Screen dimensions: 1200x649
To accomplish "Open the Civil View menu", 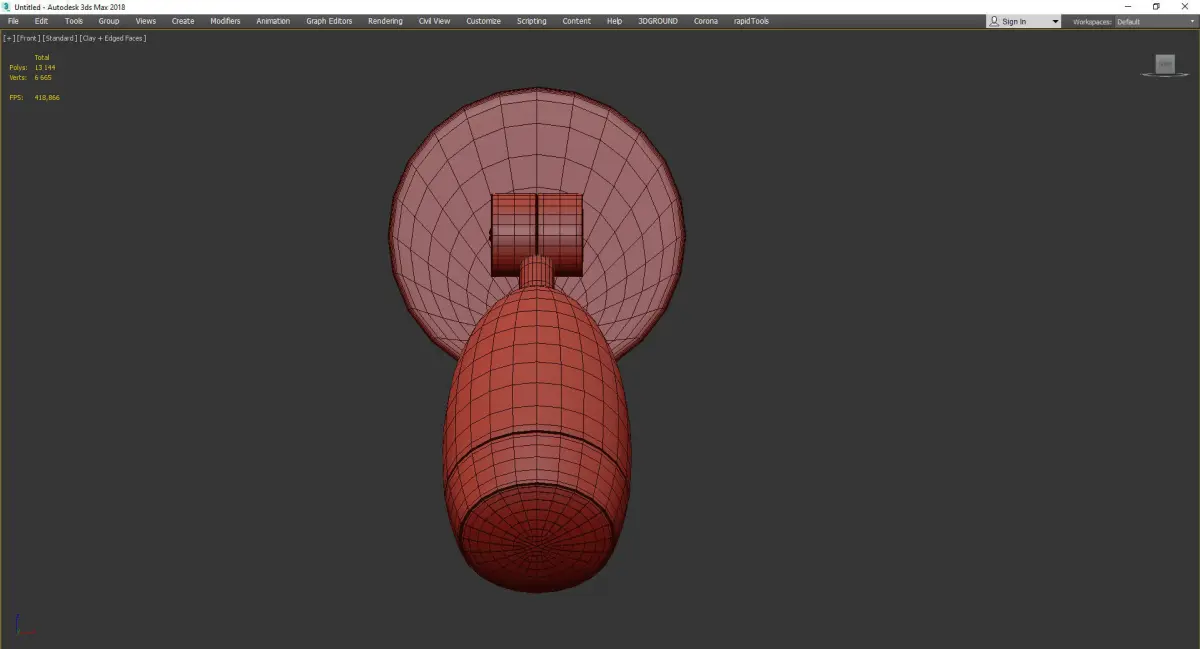I will point(434,21).
